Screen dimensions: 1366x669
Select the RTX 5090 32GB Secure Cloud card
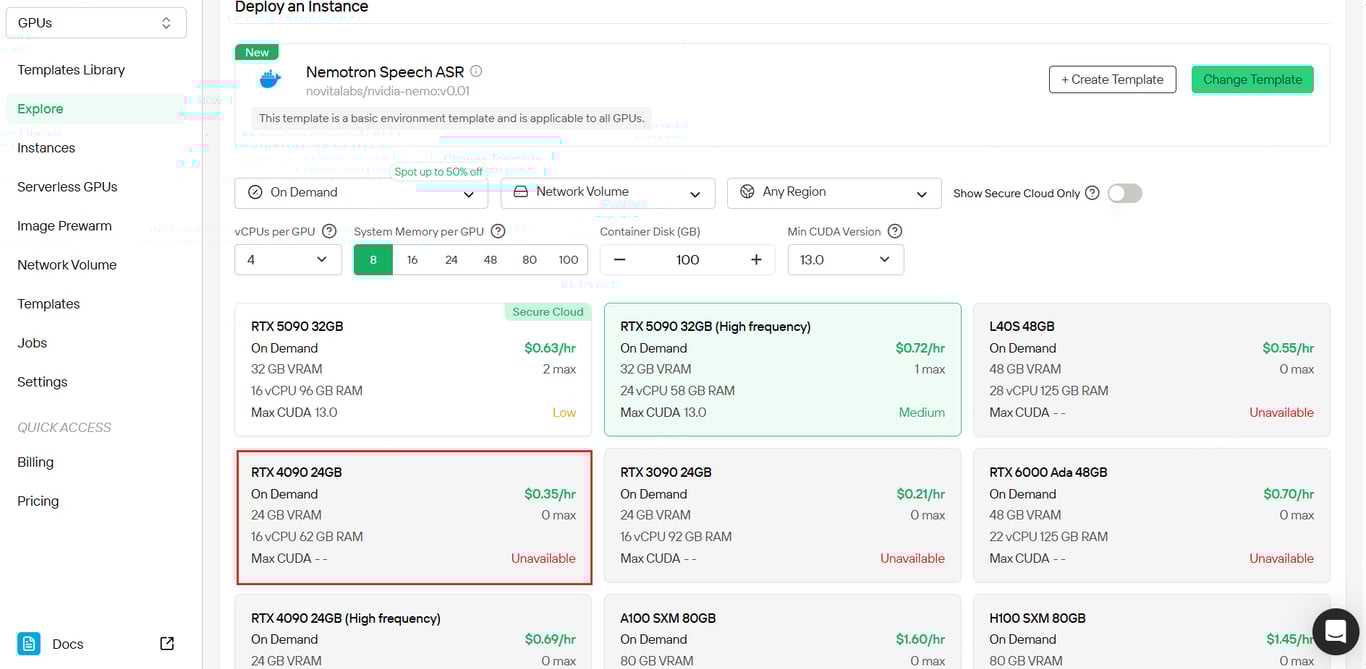coord(413,369)
